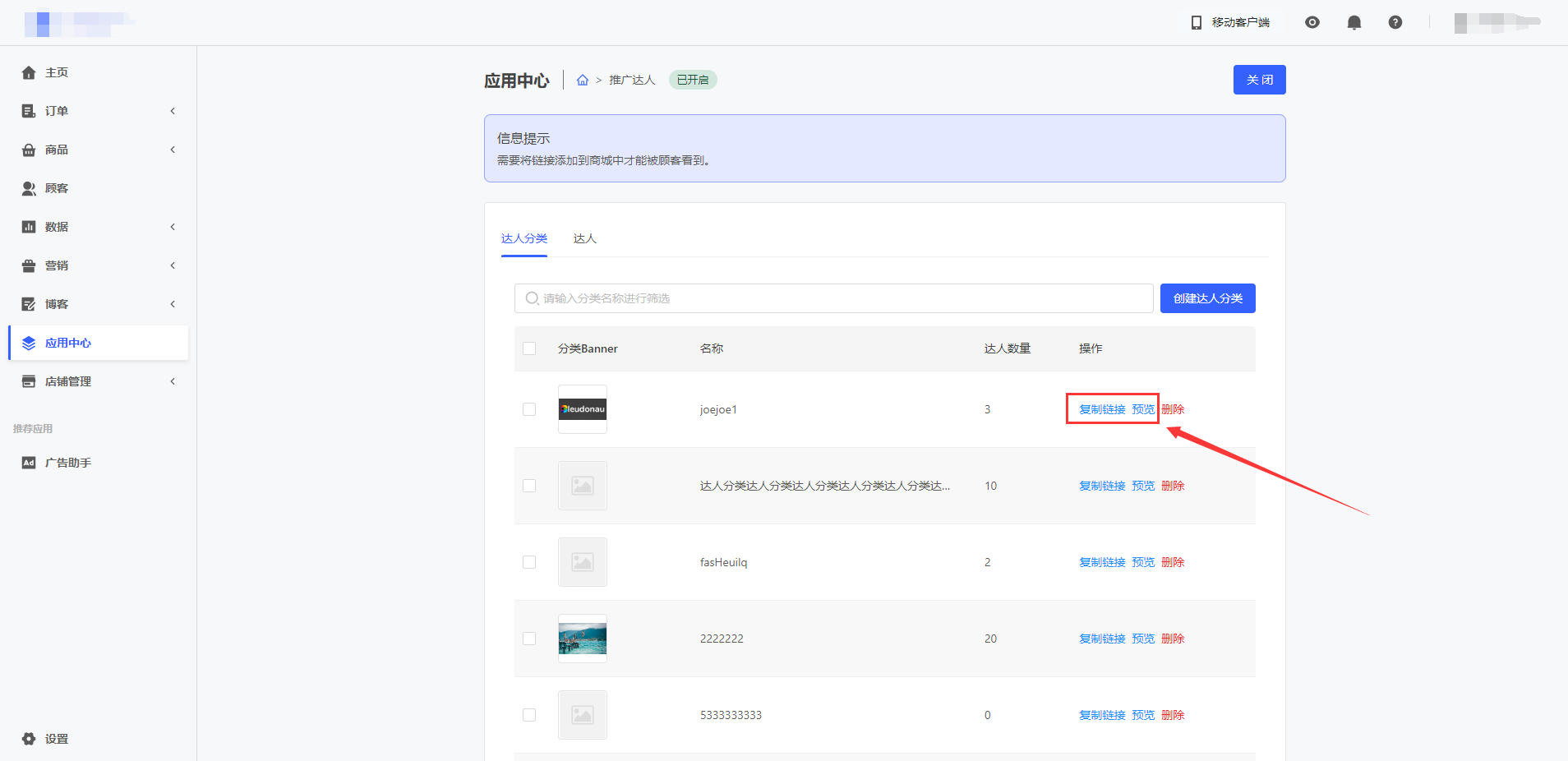Click the 商品 products basket icon
The height and width of the screenshot is (761, 1568).
click(29, 150)
